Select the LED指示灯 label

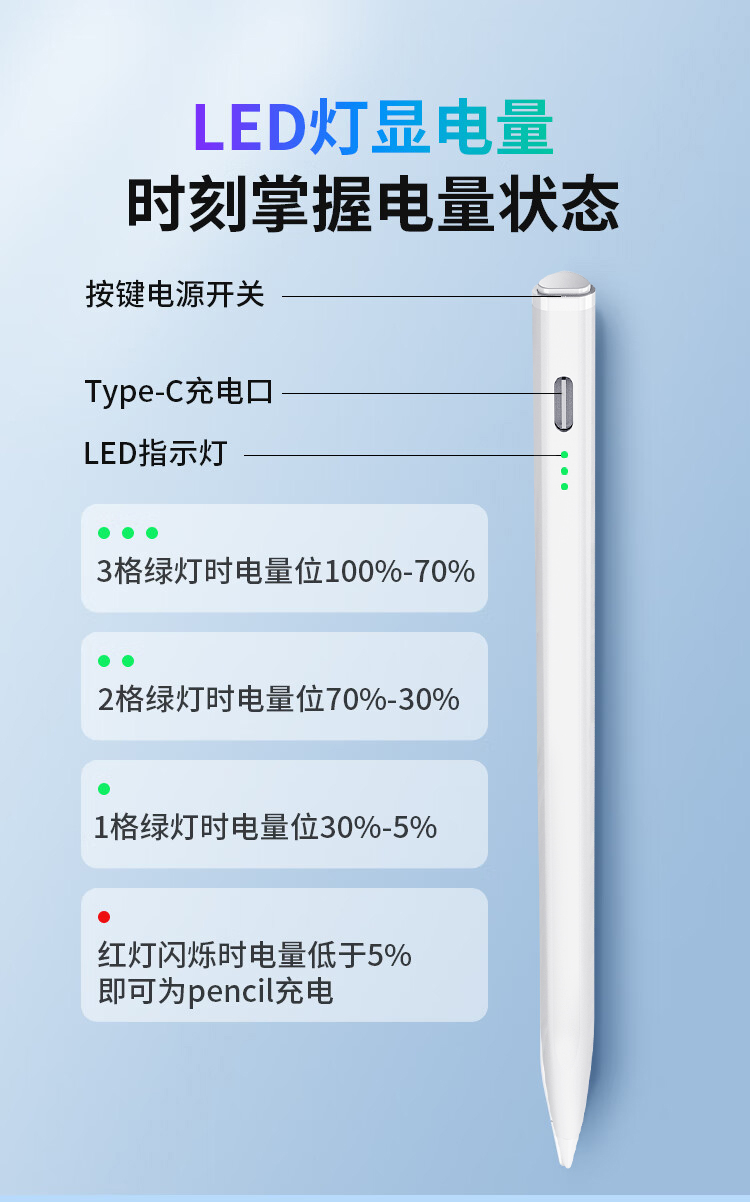click(155, 454)
